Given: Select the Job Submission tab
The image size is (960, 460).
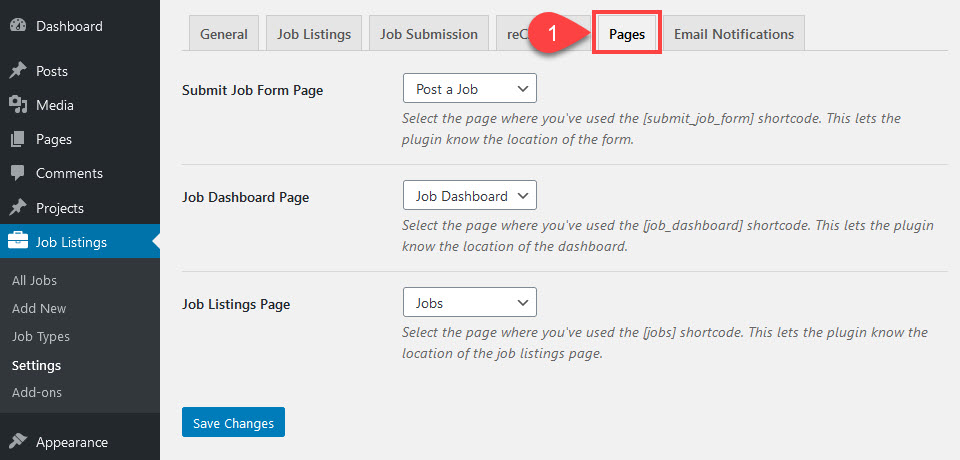Looking at the screenshot, I should click(429, 34).
